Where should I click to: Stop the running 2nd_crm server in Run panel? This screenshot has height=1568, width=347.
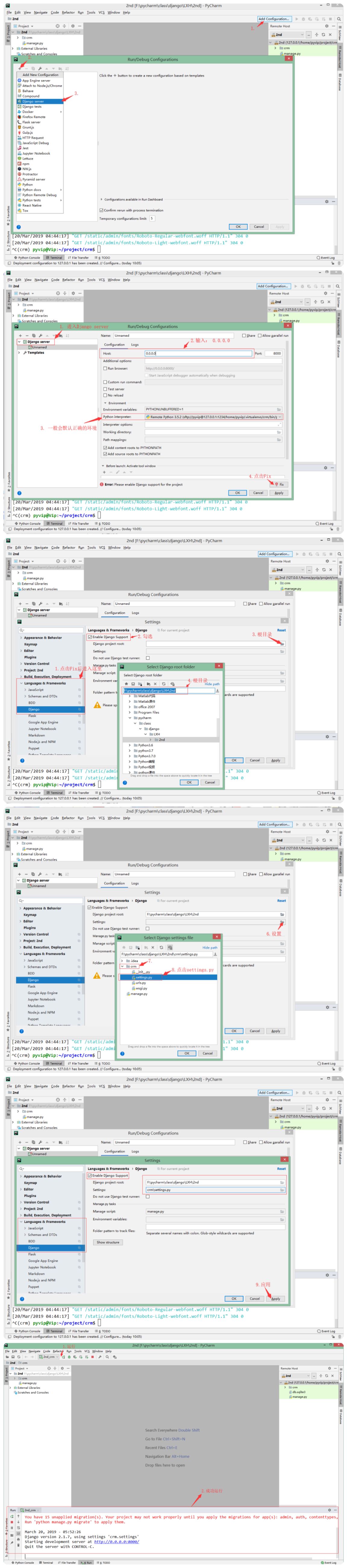click(11, 1522)
